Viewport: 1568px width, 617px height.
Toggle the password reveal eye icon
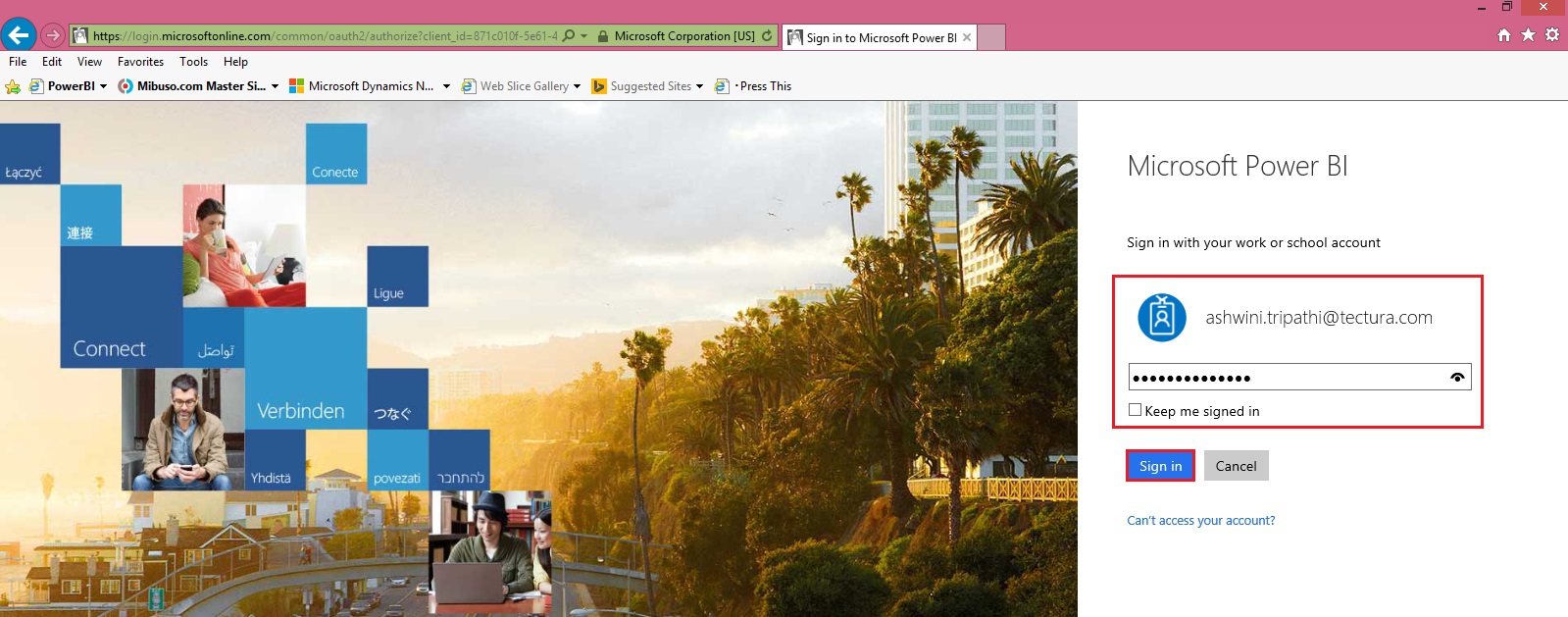pyautogui.click(x=1457, y=378)
